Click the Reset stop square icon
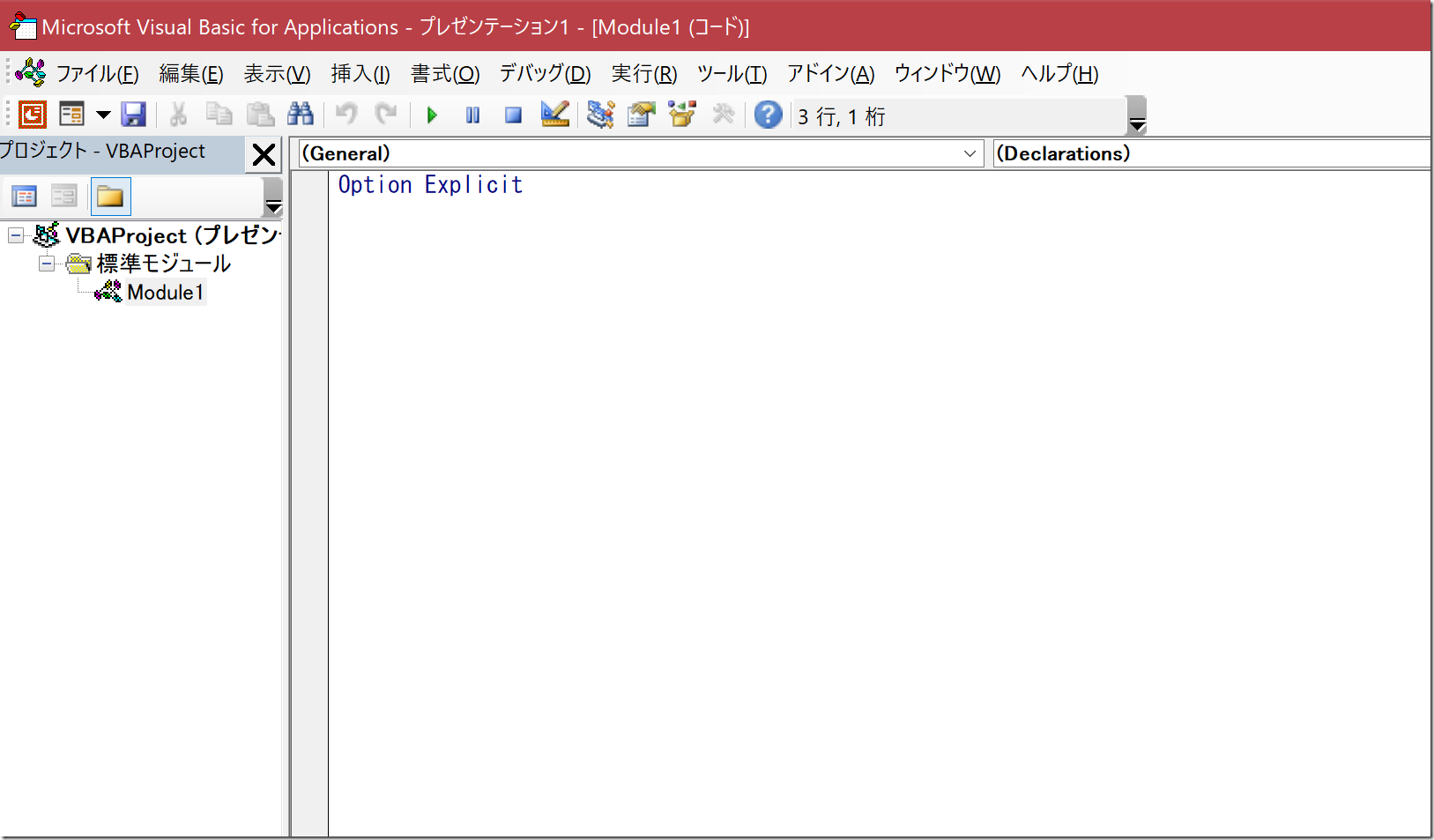 (513, 115)
